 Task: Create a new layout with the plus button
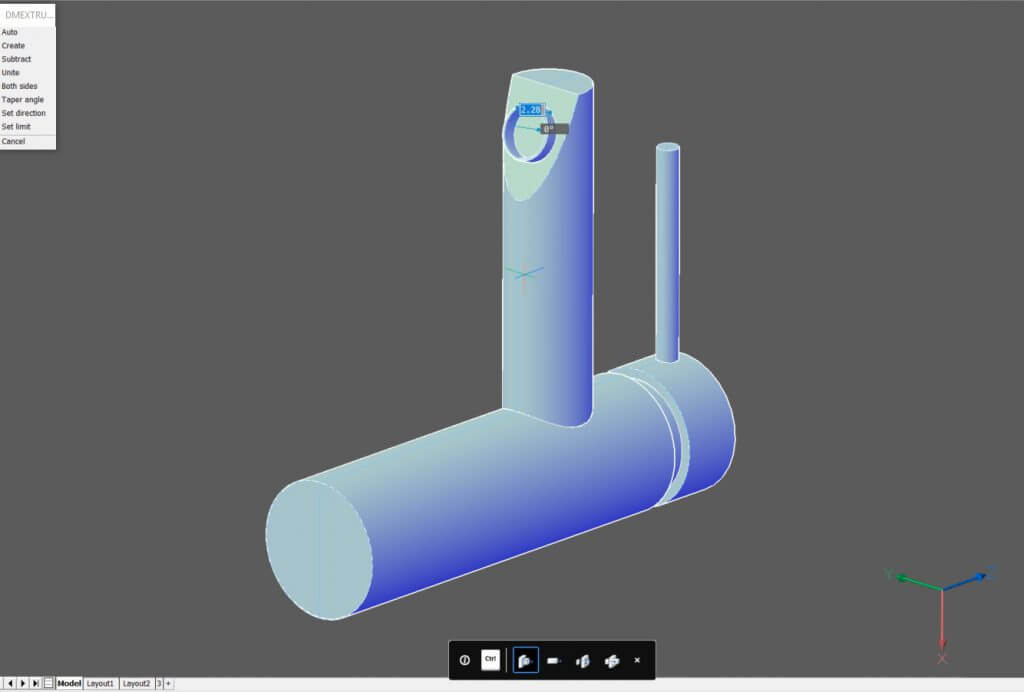point(169,683)
